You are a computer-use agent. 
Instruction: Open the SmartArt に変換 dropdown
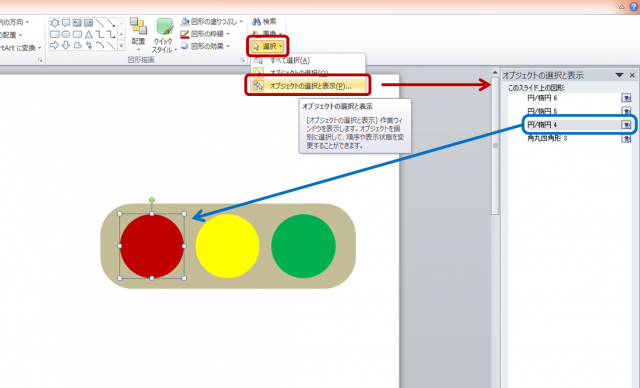(x=20, y=48)
